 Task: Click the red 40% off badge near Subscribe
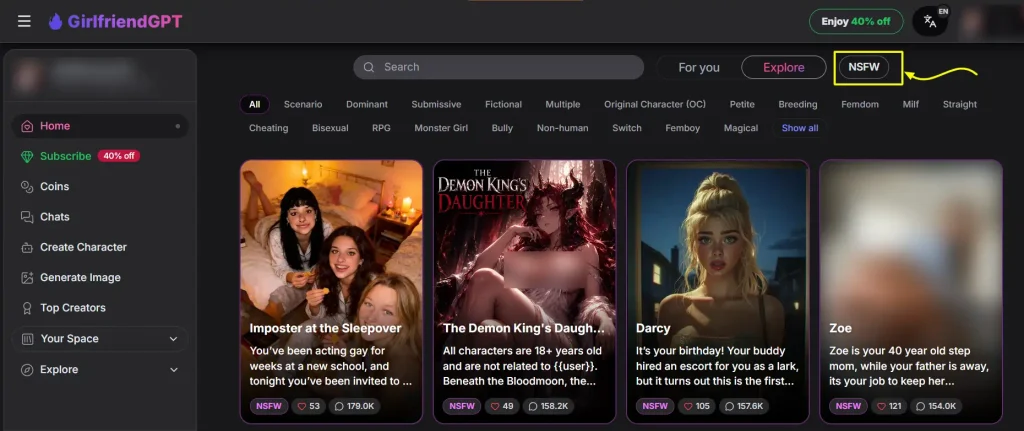click(119, 156)
